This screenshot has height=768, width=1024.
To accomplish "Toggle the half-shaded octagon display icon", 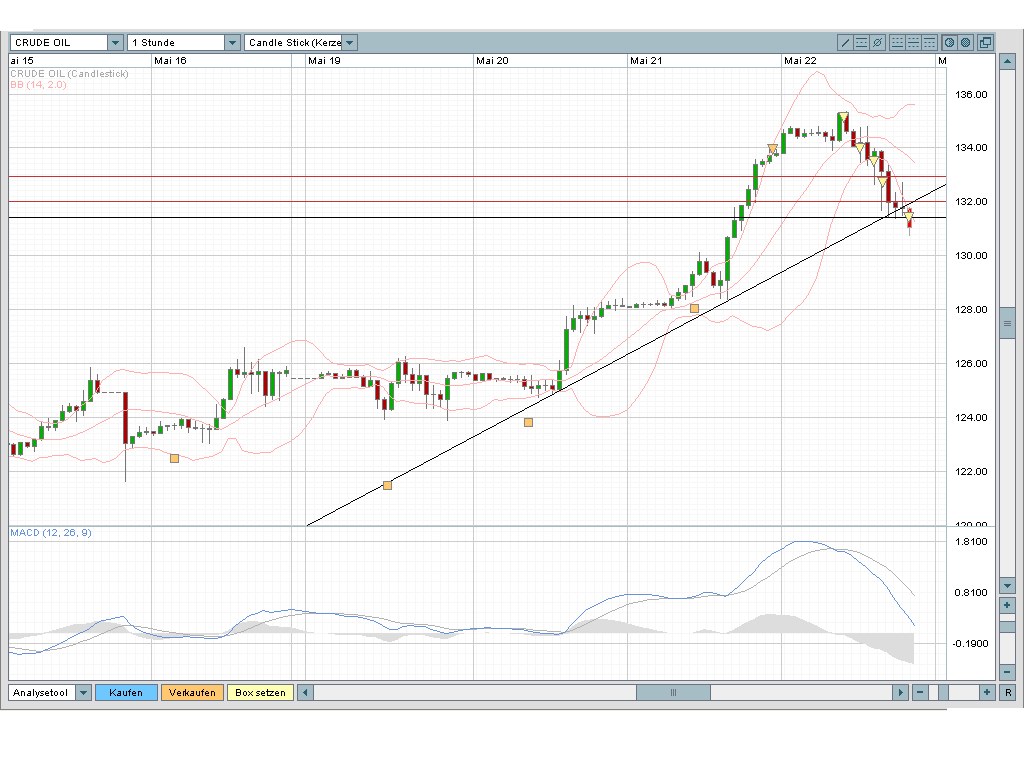I will [x=949, y=43].
